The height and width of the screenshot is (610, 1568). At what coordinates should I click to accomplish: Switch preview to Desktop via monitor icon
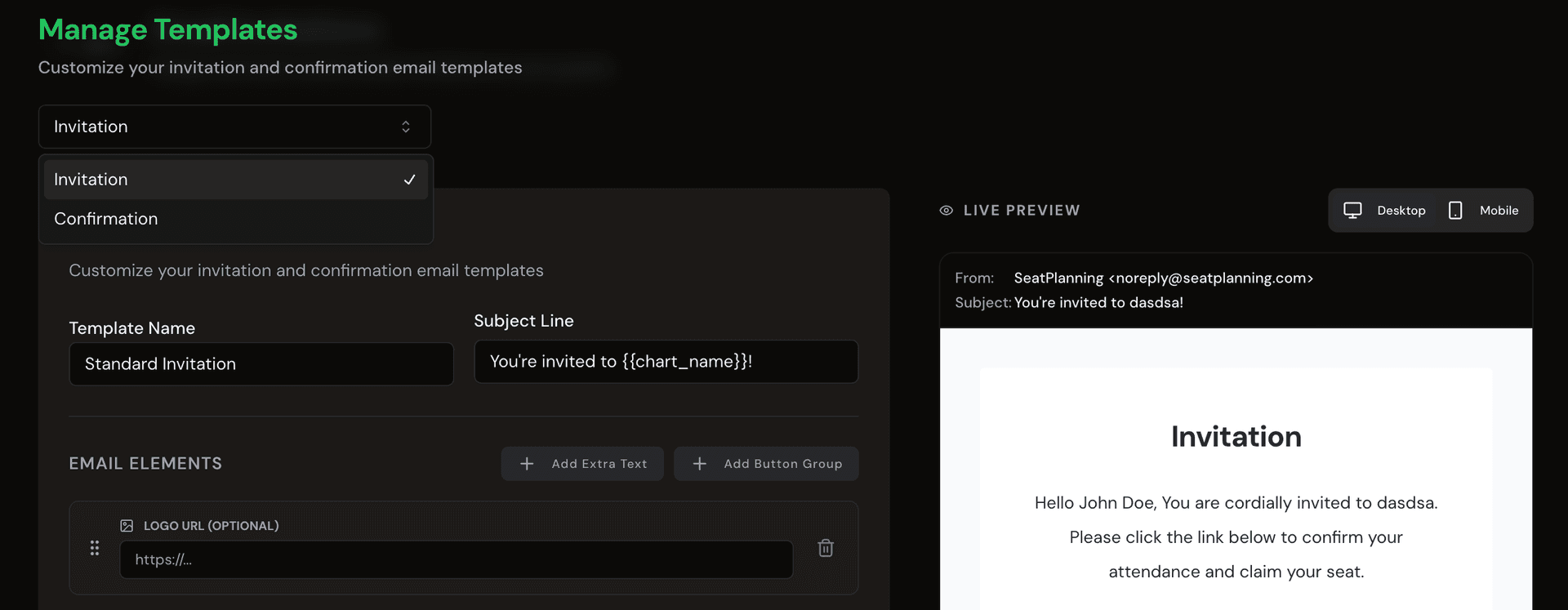pos(1353,211)
